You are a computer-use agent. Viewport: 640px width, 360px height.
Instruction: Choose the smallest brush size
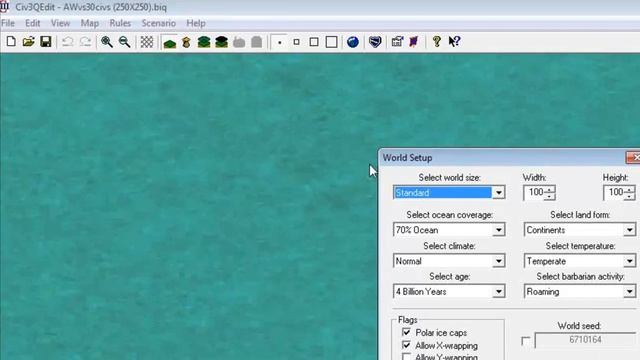280,42
